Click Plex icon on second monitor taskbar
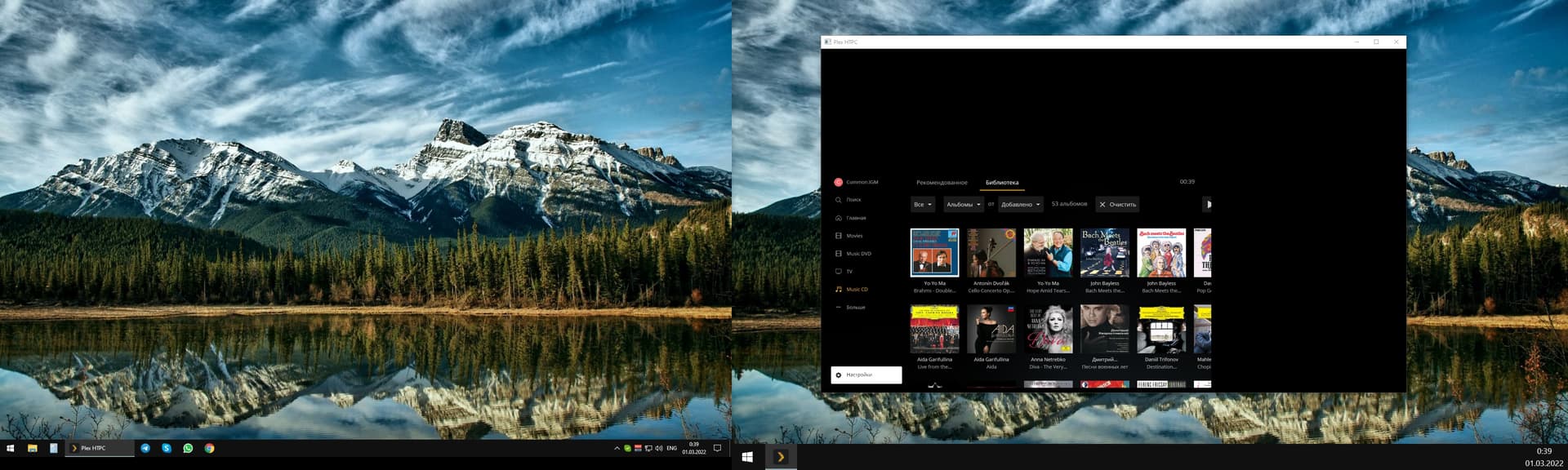Viewport: 1568px width, 470px height. pyautogui.click(x=780, y=457)
